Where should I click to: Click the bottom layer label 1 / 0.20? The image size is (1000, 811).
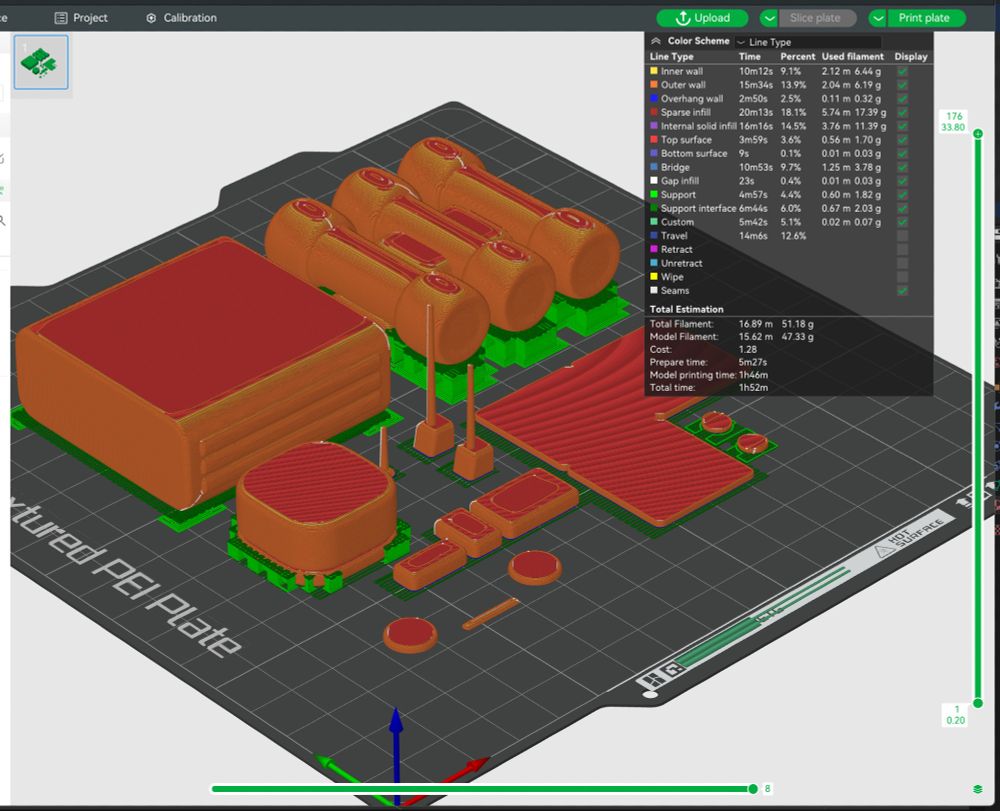[955, 715]
